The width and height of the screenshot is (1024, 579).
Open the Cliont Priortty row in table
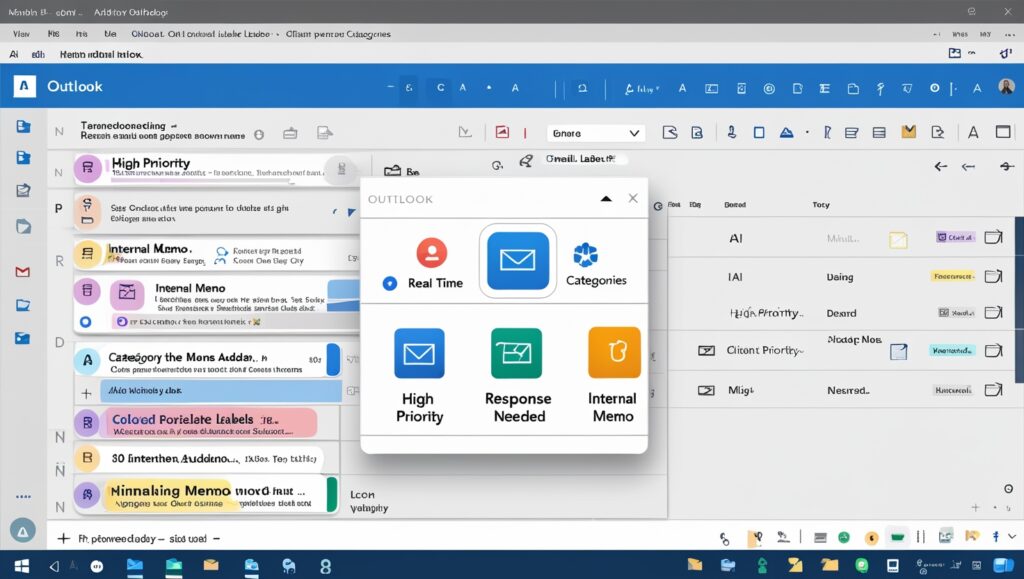(842, 351)
